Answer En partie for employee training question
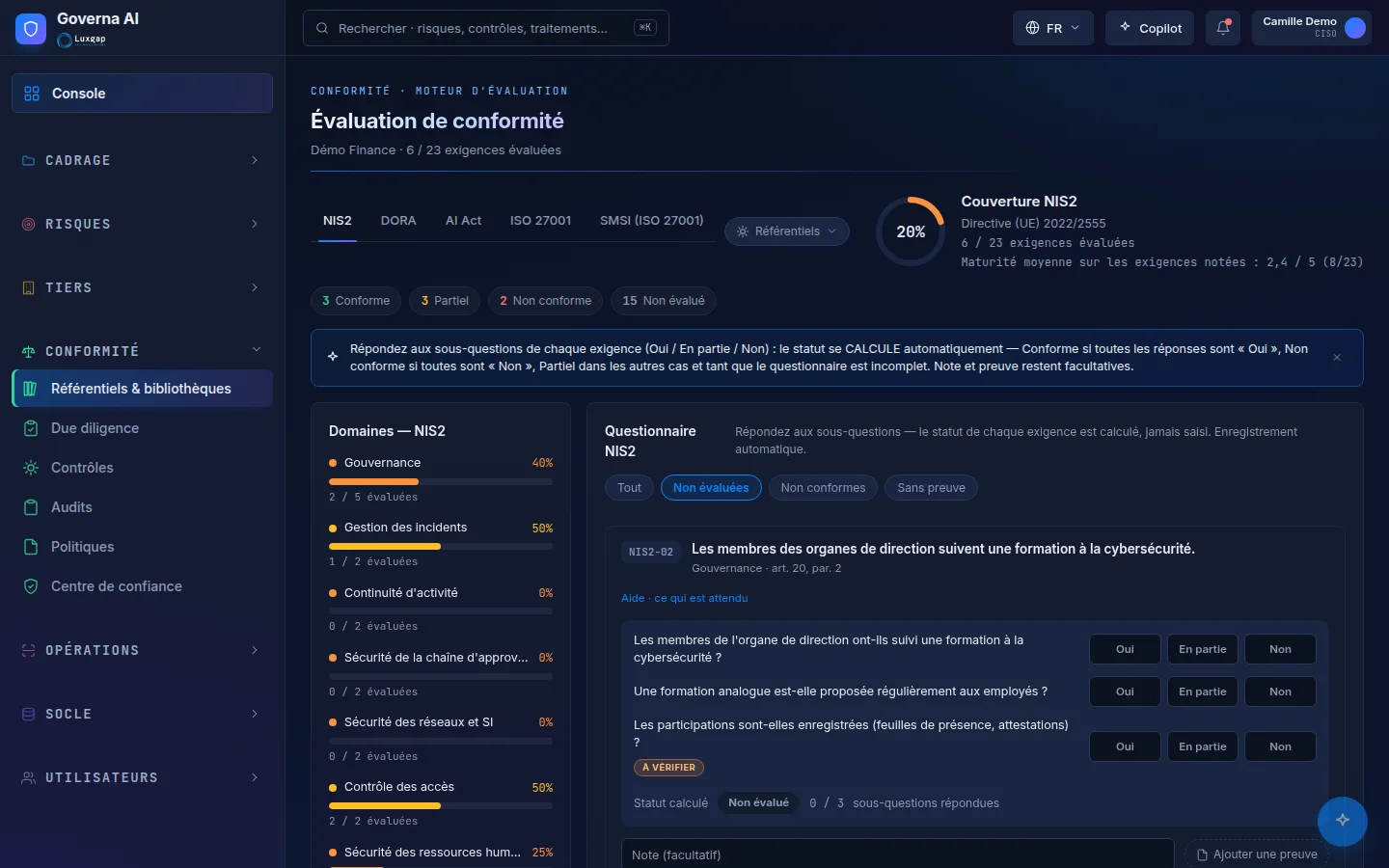The image size is (1389, 868). point(1202,692)
